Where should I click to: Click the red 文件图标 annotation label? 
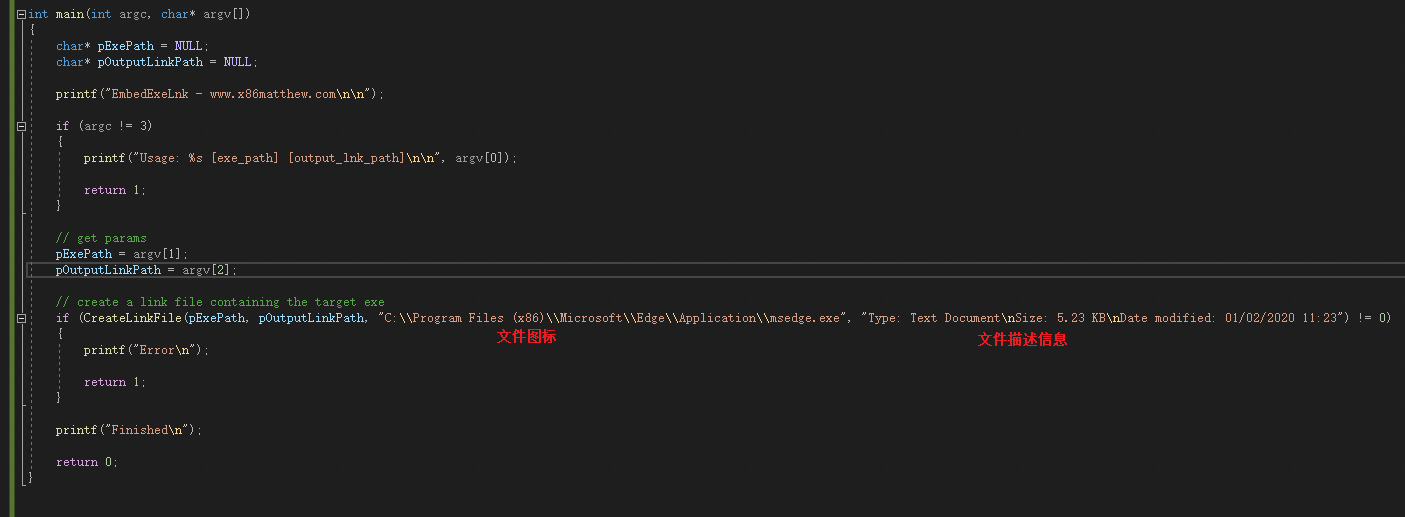click(x=526, y=337)
